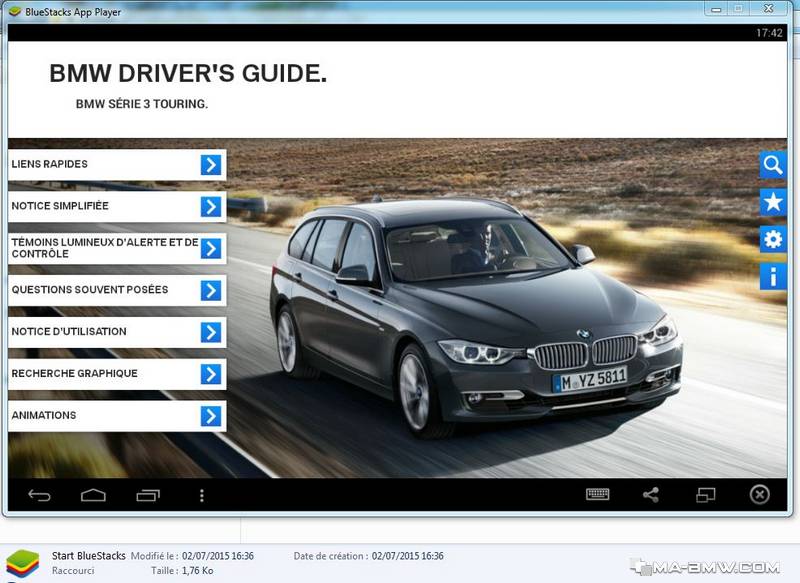The width and height of the screenshot is (800, 583).
Task: Open the info icon
Action: (772, 276)
